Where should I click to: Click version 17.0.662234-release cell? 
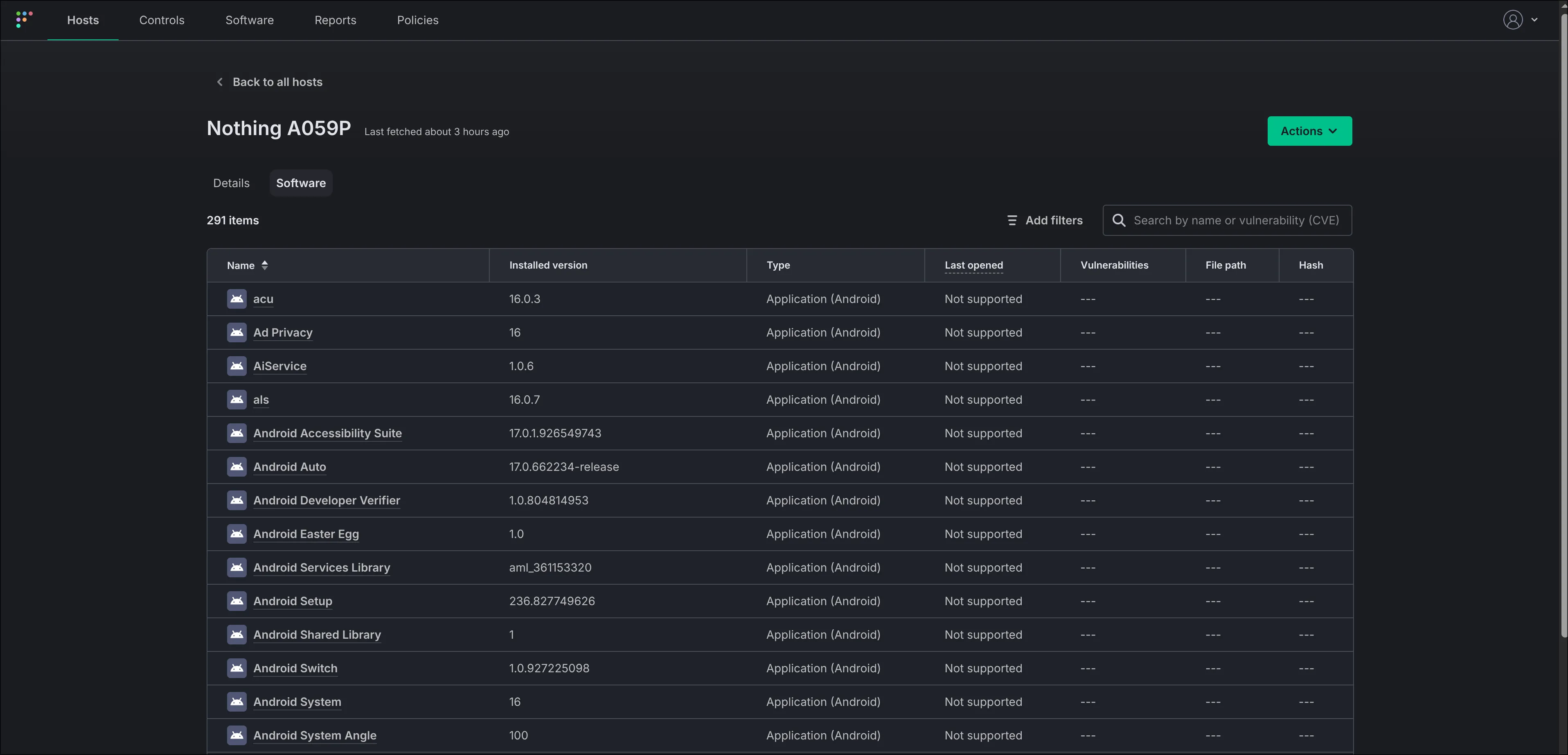(x=563, y=466)
